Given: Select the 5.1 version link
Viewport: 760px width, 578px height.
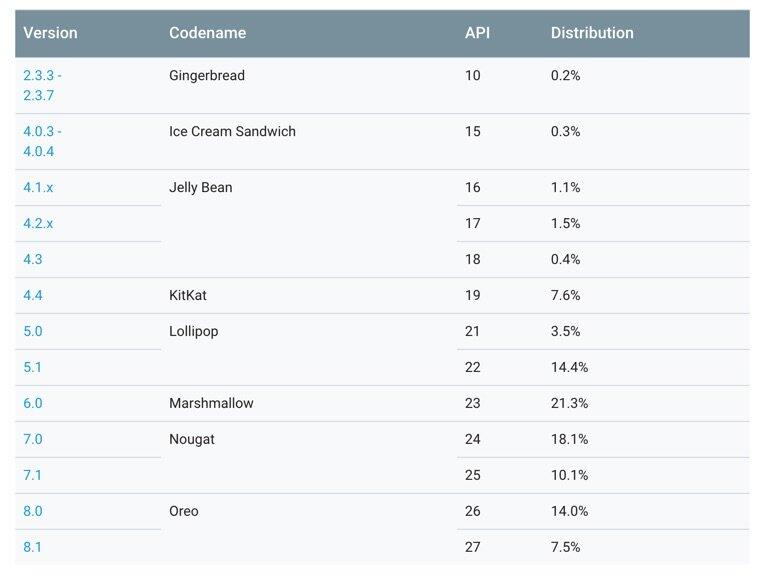Looking at the screenshot, I should (33, 367).
